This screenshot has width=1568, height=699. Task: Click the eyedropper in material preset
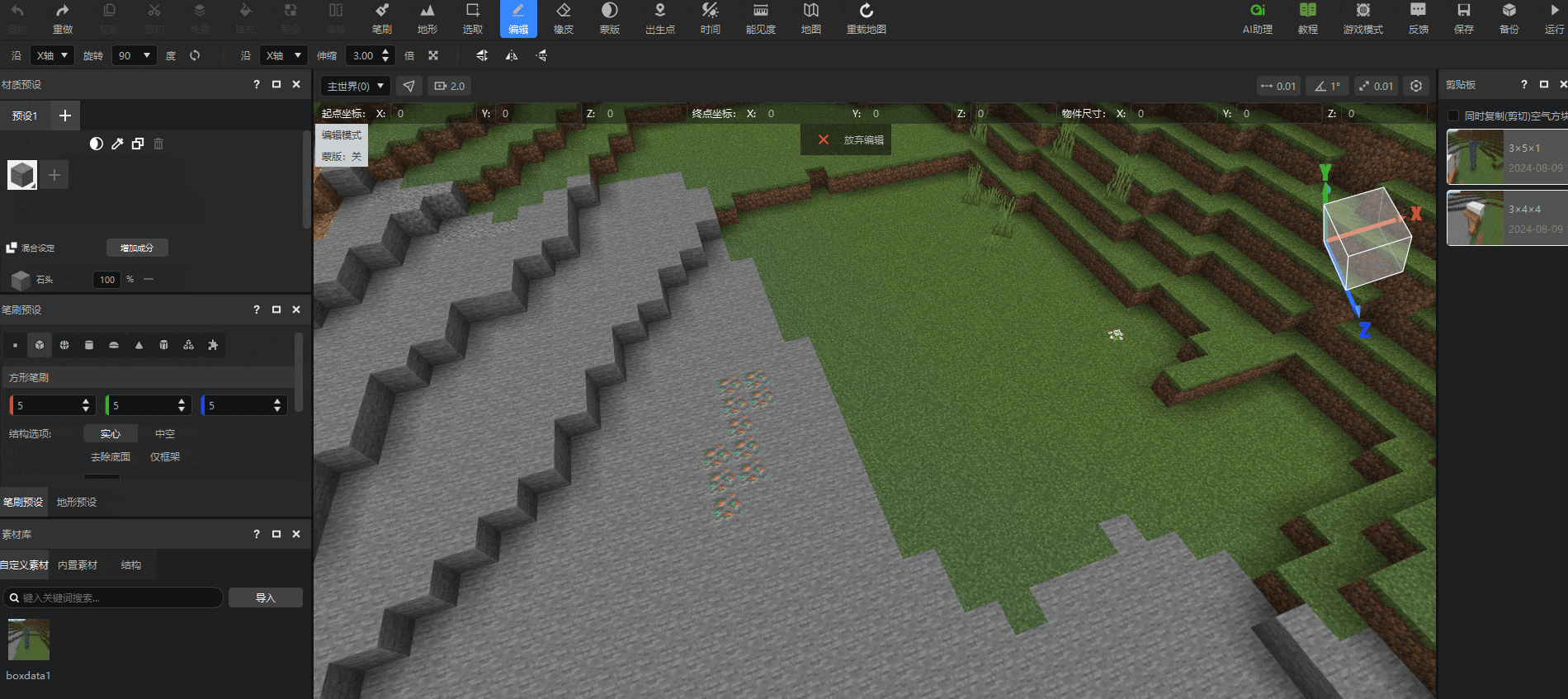point(117,144)
